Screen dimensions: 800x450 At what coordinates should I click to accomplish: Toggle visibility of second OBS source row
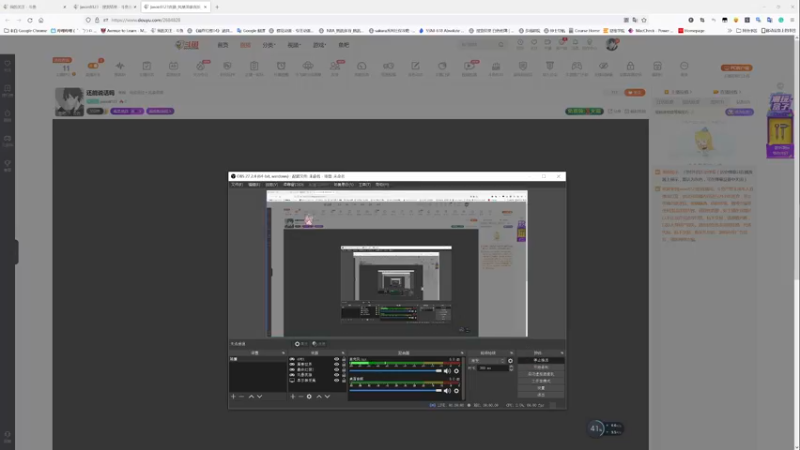click(336, 364)
